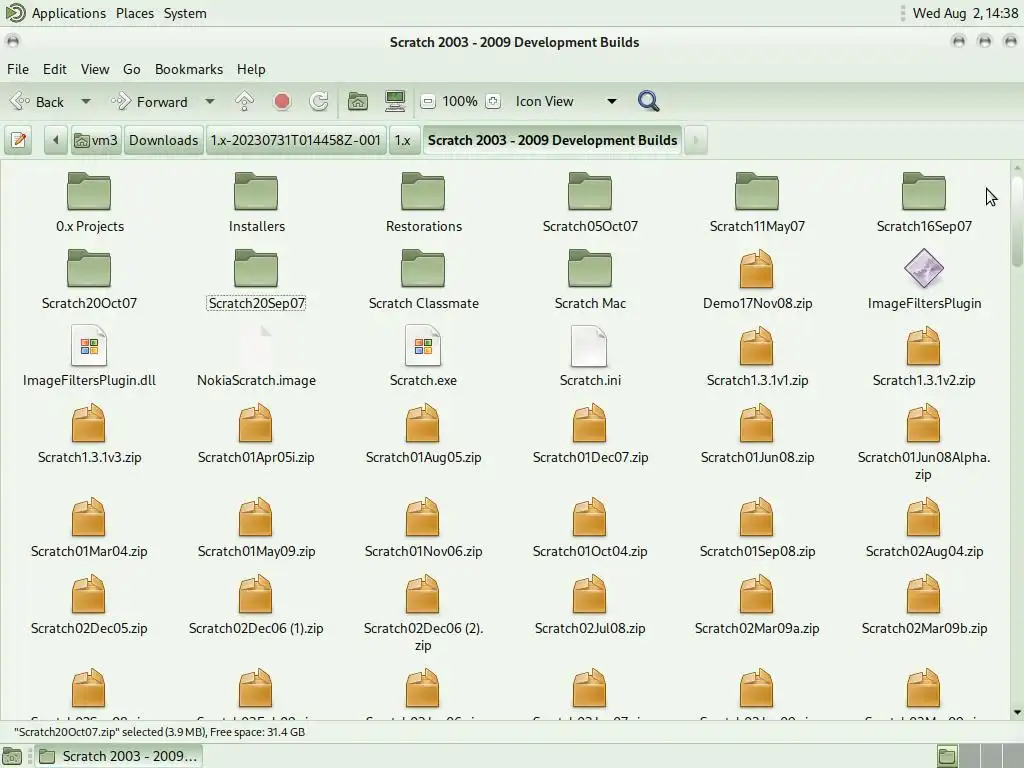Click the path bar left scroll arrow
The image size is (1024, 768).
(56, 140)
